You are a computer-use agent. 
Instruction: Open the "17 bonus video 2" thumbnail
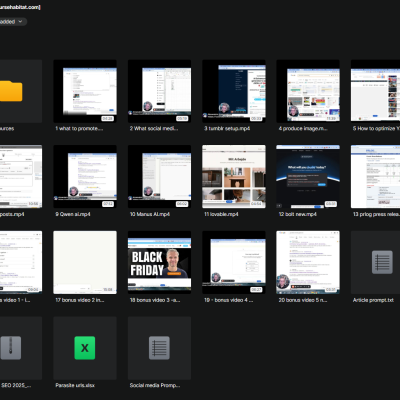[x=85, y=262]
